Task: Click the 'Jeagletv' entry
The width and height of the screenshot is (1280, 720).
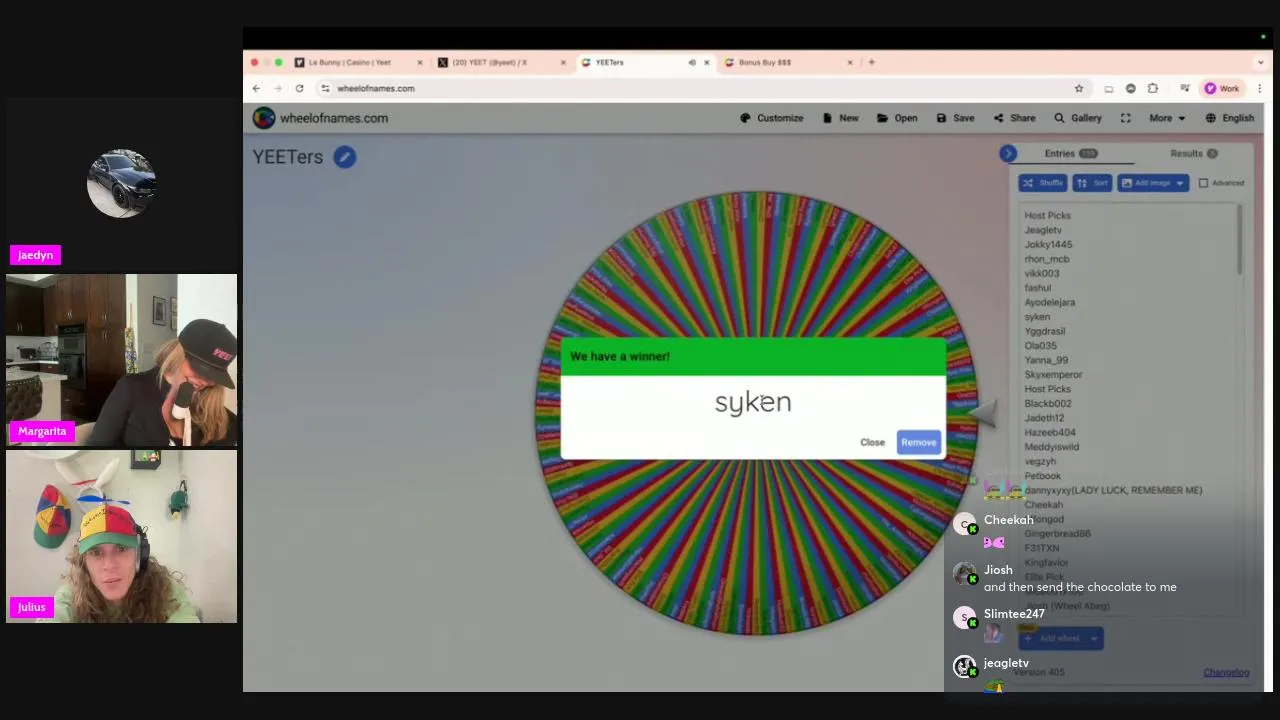Action: (1043, 230)
